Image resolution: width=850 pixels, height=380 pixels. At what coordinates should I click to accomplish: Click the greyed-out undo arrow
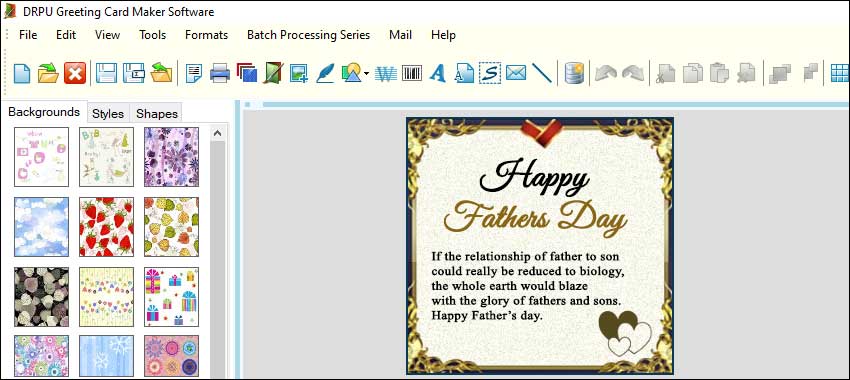point(605,73)
